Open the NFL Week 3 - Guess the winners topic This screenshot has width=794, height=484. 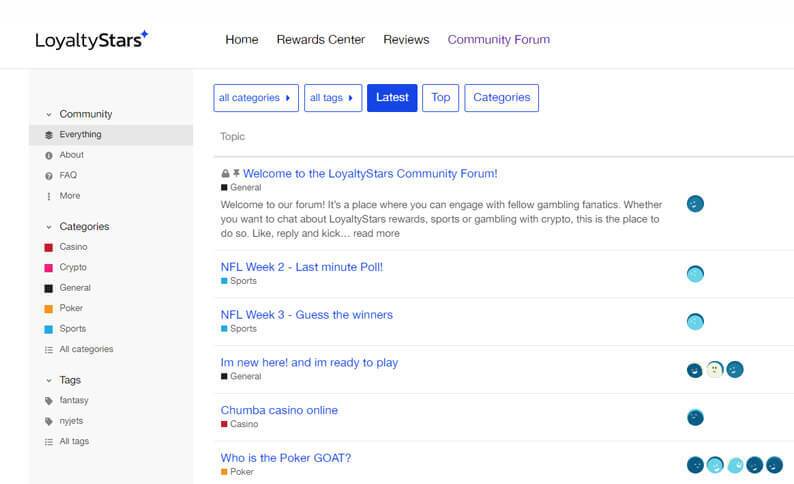point(306,315)
